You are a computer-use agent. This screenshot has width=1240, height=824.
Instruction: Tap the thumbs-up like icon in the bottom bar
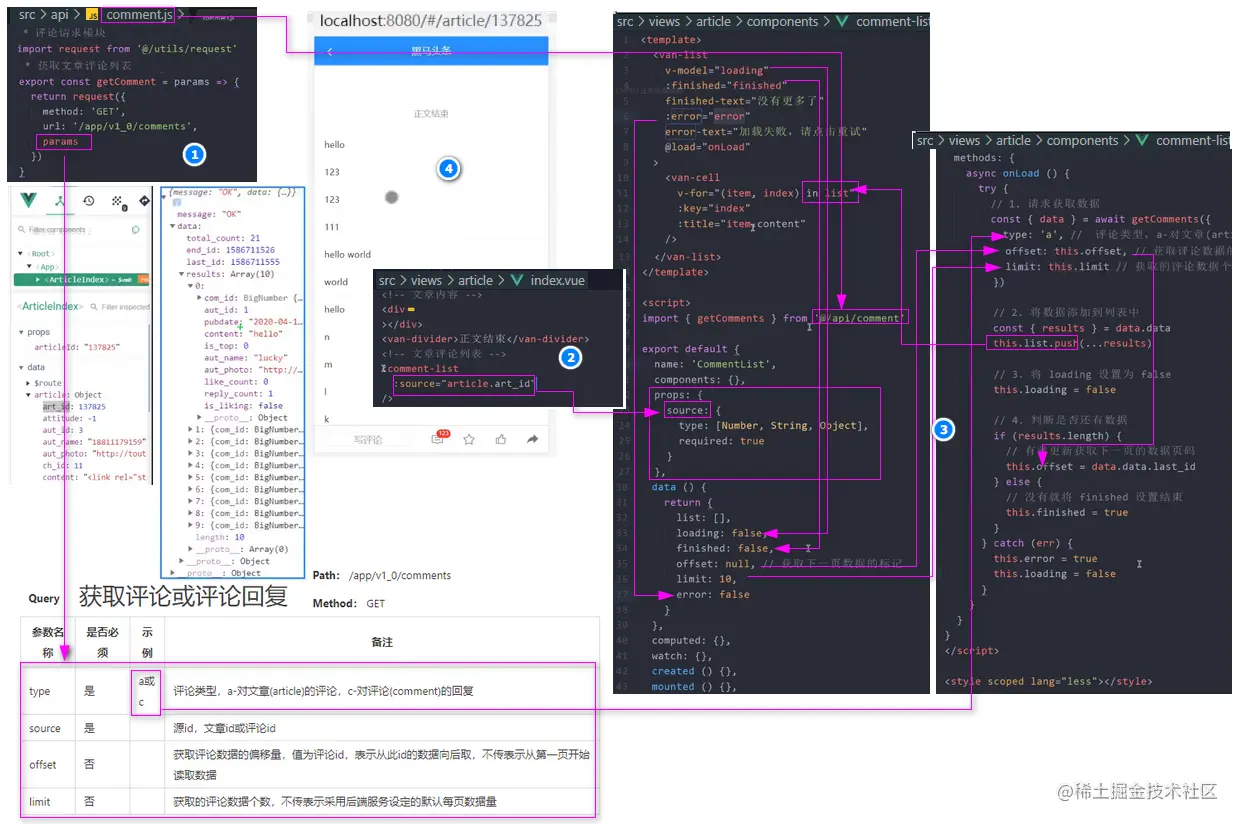tap(500, 439)
